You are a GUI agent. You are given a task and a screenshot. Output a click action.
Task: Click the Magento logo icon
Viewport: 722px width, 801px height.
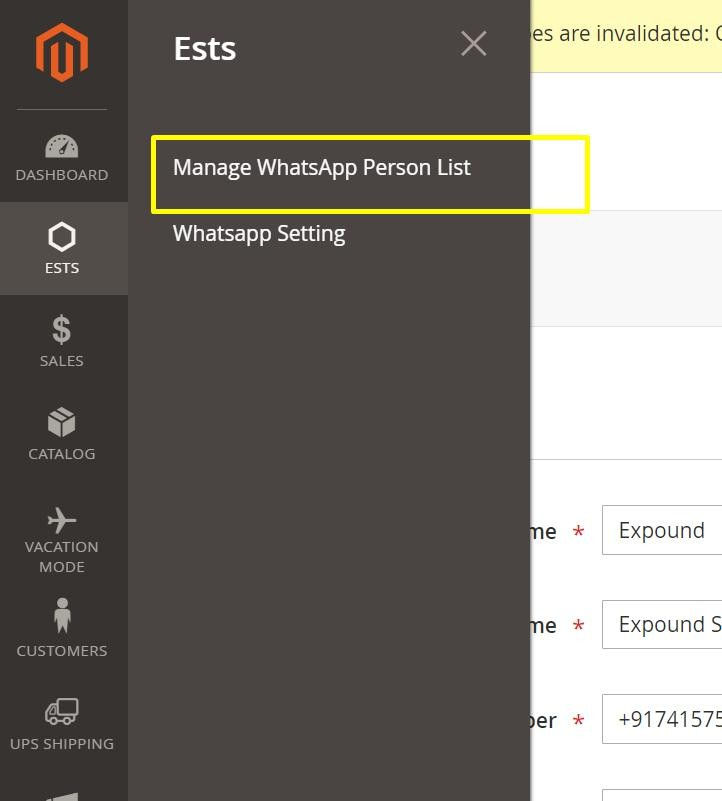(62, 52)
